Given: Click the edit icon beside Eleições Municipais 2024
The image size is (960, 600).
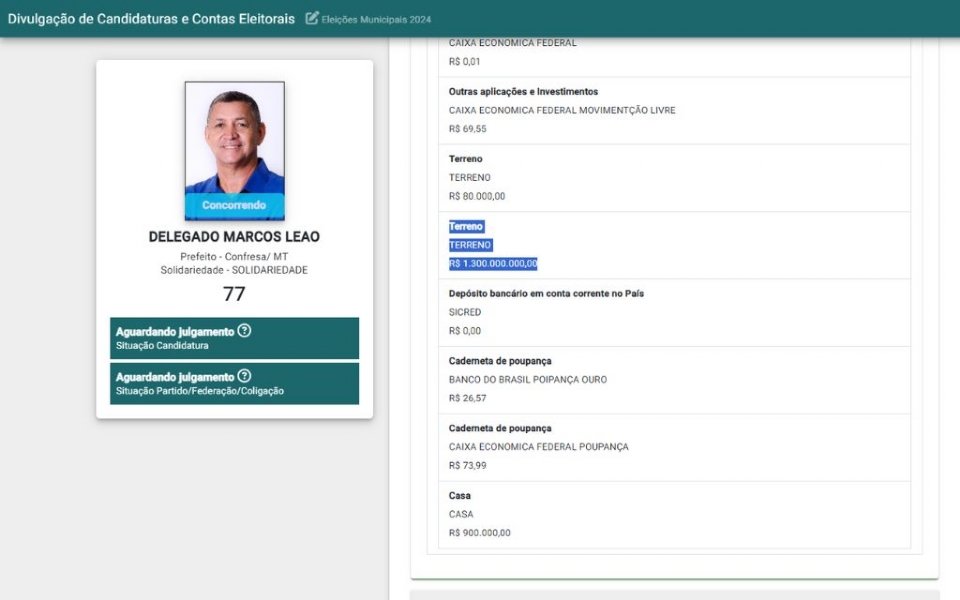Looking at the screenshot, I should click(x=312, y=18).
